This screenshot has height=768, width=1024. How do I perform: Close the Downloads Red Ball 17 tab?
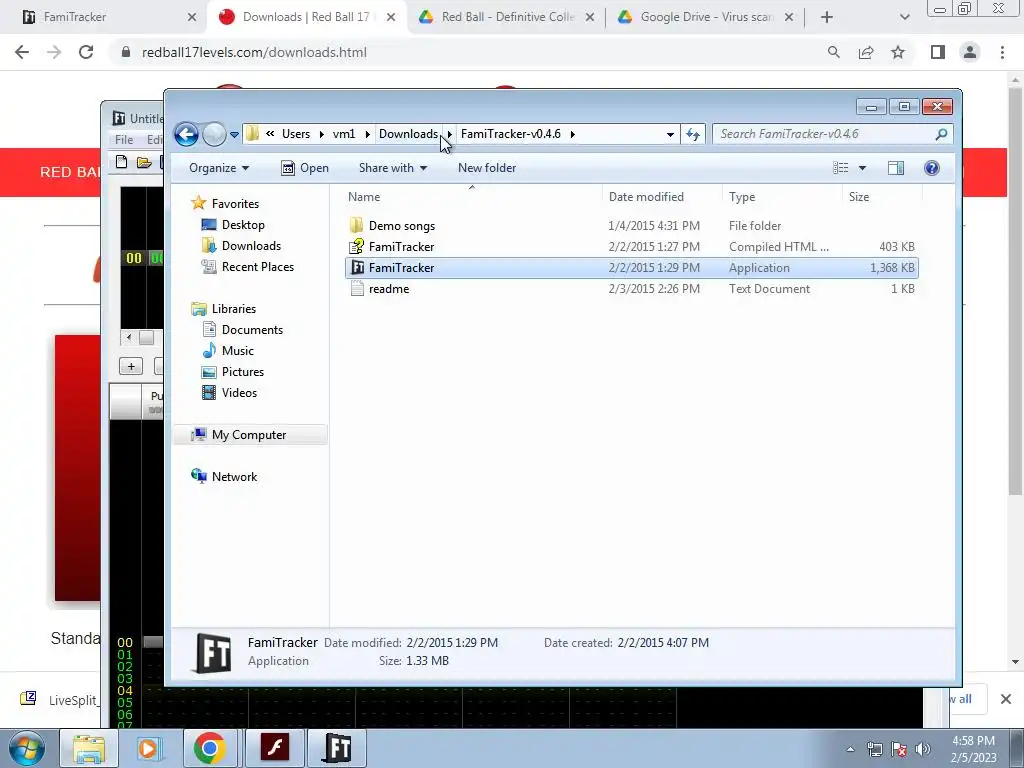point(391,17)
